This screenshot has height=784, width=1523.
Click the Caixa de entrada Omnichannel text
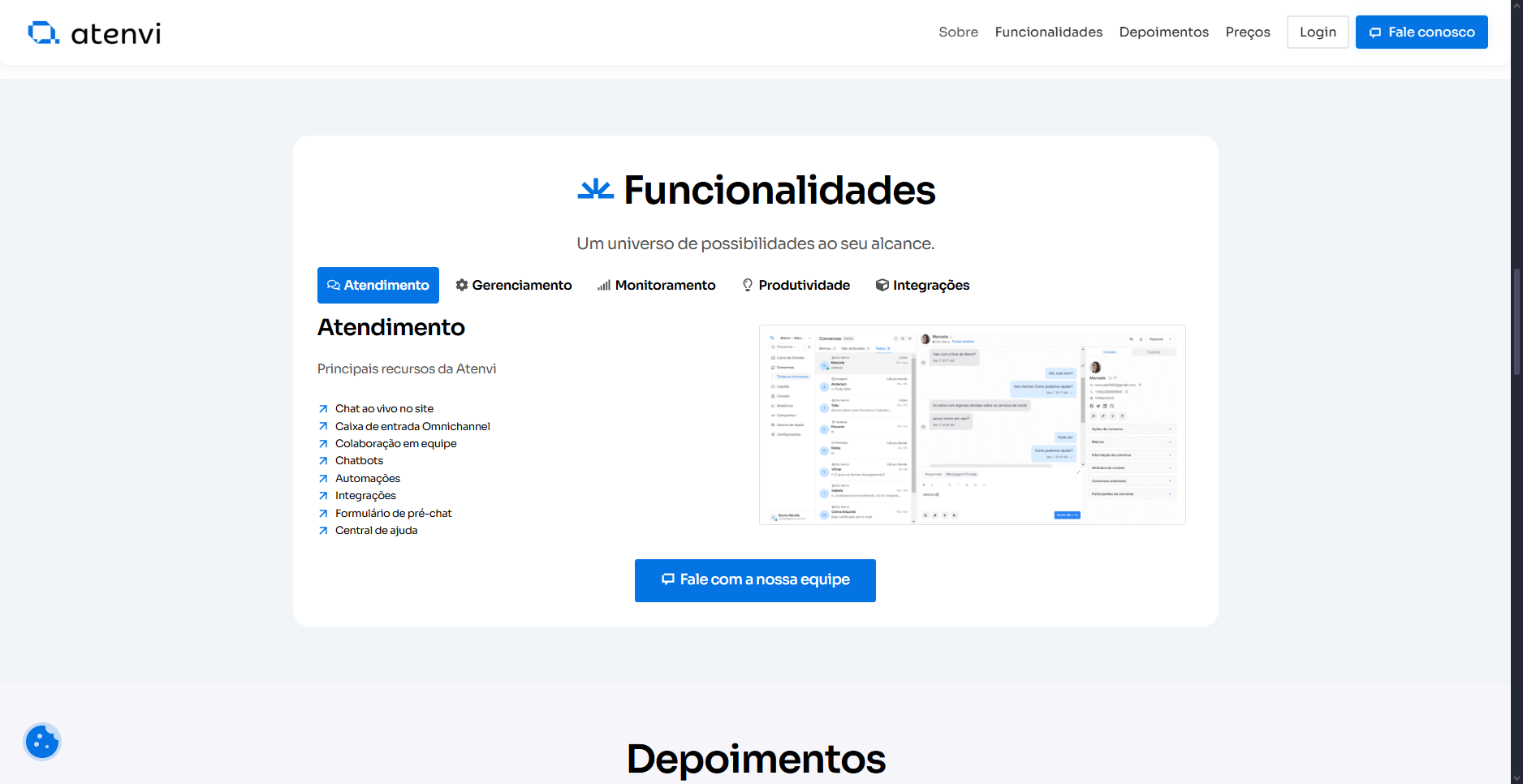click(412, 426)
